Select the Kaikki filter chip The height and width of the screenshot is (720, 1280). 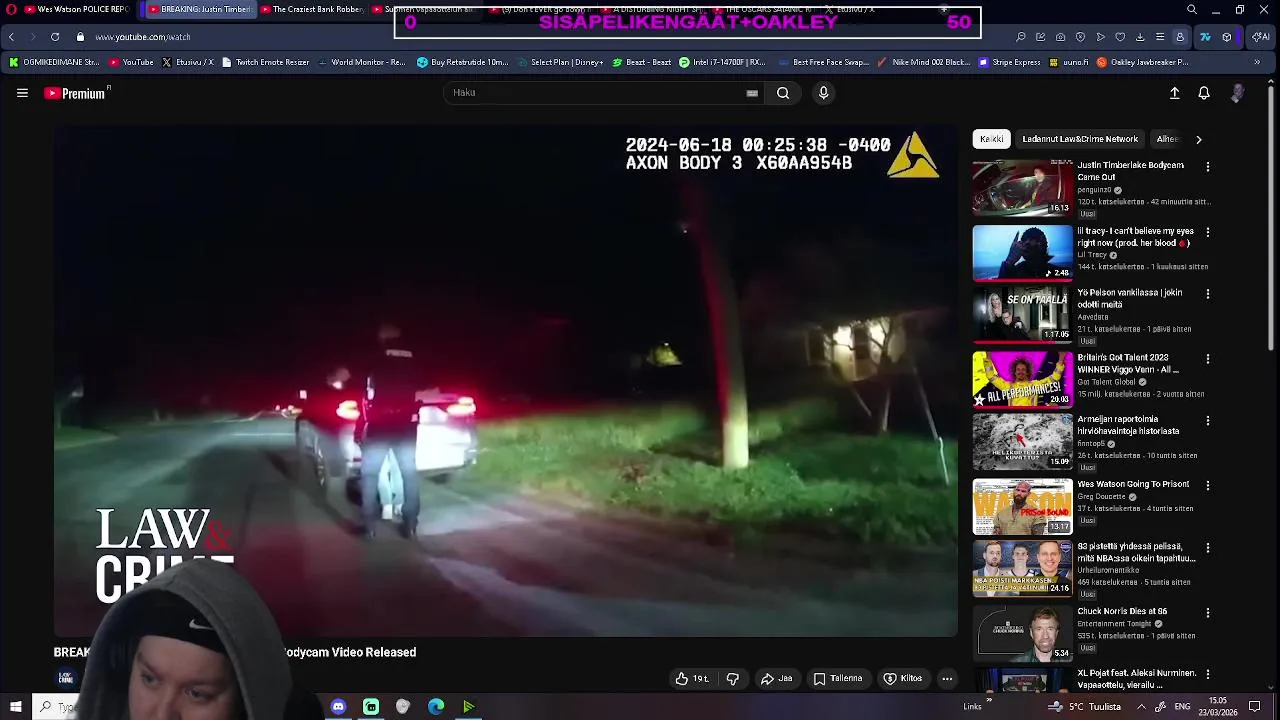(x=991, y=139)
